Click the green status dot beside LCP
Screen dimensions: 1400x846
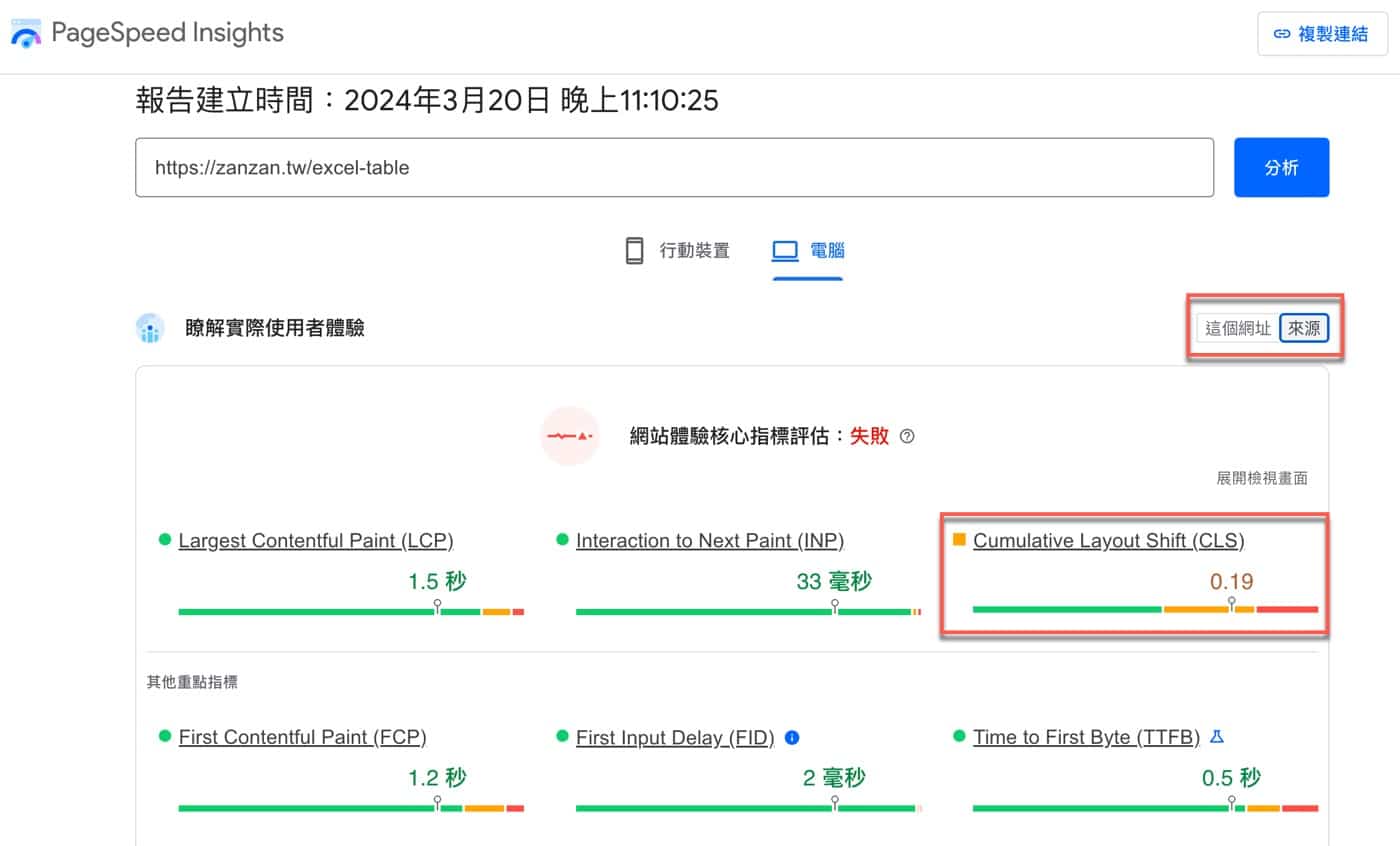pos(165,540)
